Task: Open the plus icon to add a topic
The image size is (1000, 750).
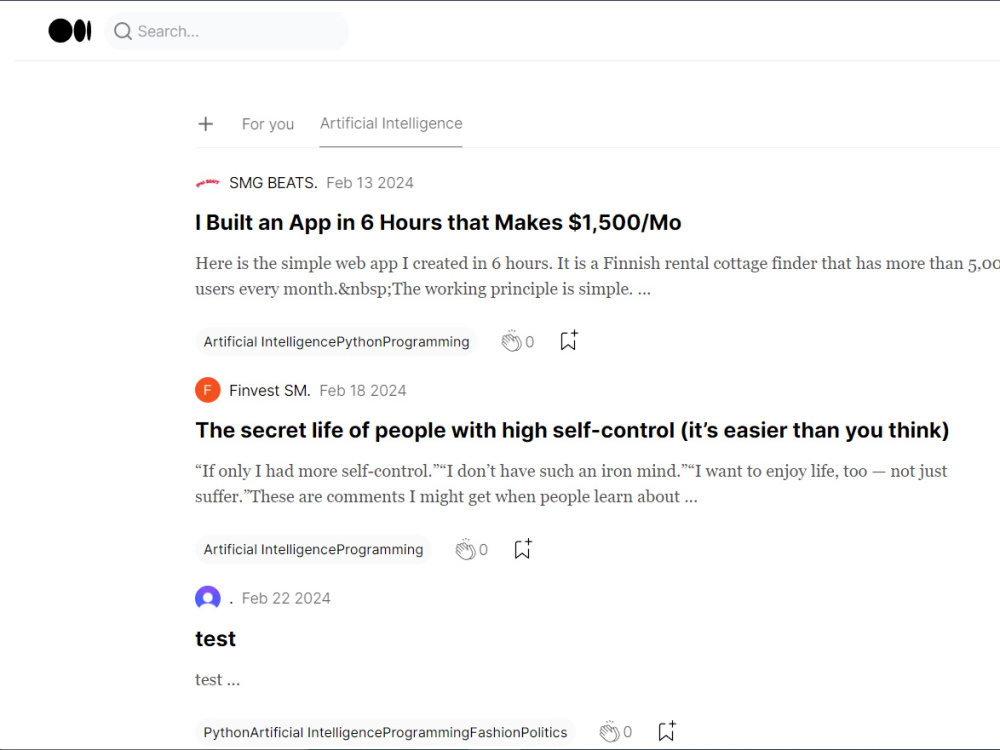Action: coord(205,123)
